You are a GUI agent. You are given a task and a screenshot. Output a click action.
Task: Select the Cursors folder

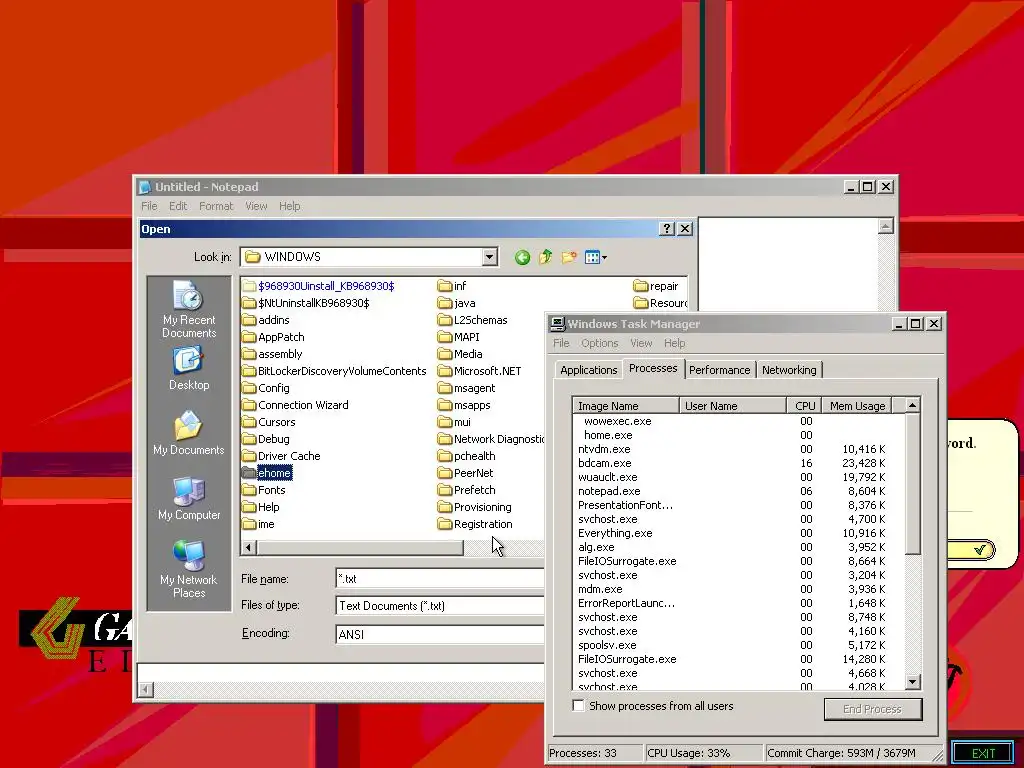[x=268, y=422]
